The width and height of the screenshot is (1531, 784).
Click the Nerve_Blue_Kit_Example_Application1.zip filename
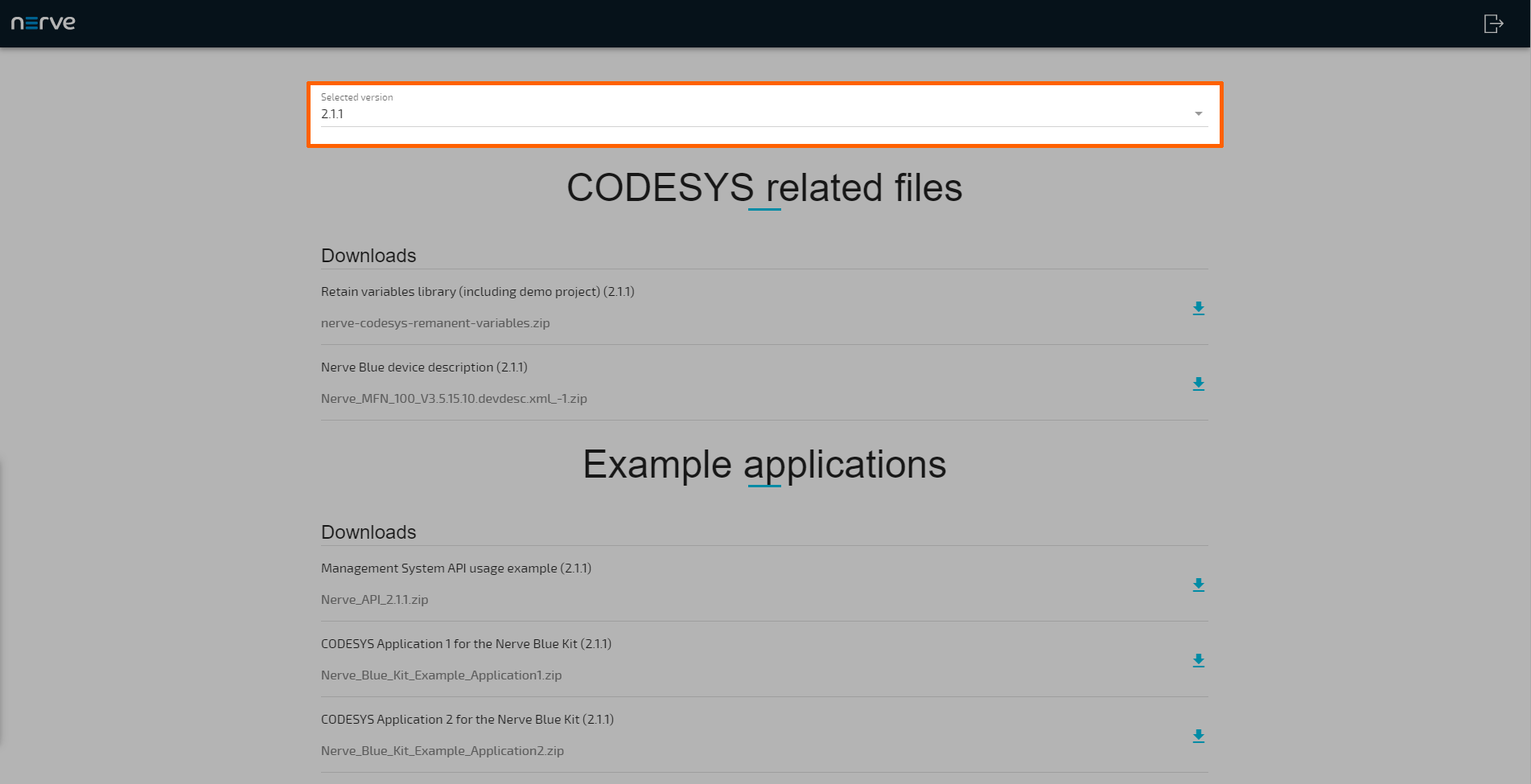441,675
